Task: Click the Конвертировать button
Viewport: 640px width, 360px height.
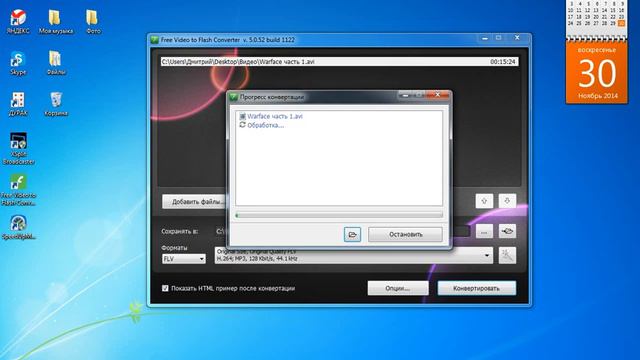Action: pyautogui.click(x=476, y=288)
